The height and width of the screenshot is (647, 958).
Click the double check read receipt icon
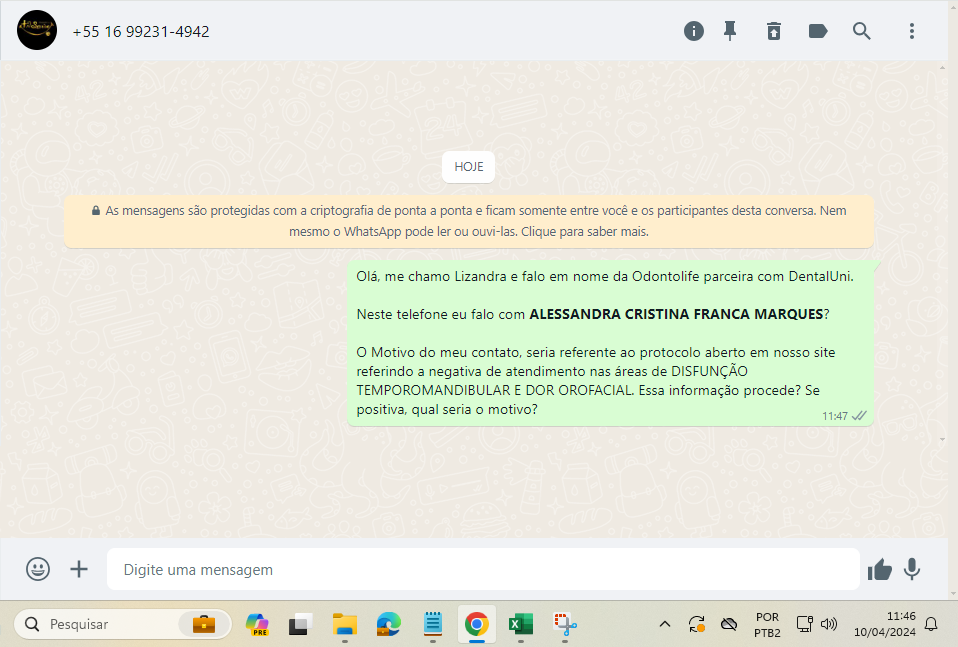[x=859, y=415]
